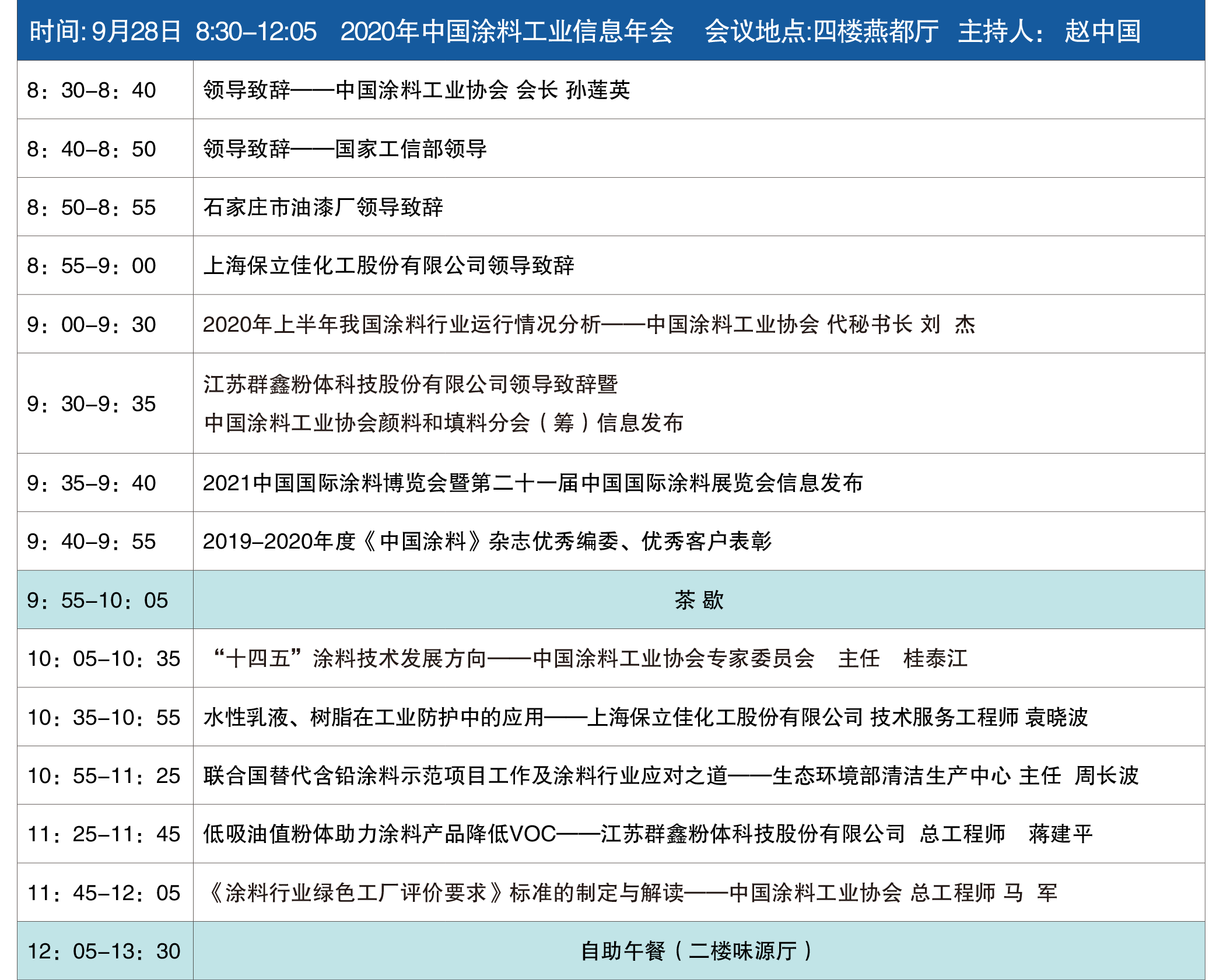Click 中国涂料工业协会颜料和填料分会 info release line
The width and height of the screenshot is (1223, 980).
(x=443, y=423)
